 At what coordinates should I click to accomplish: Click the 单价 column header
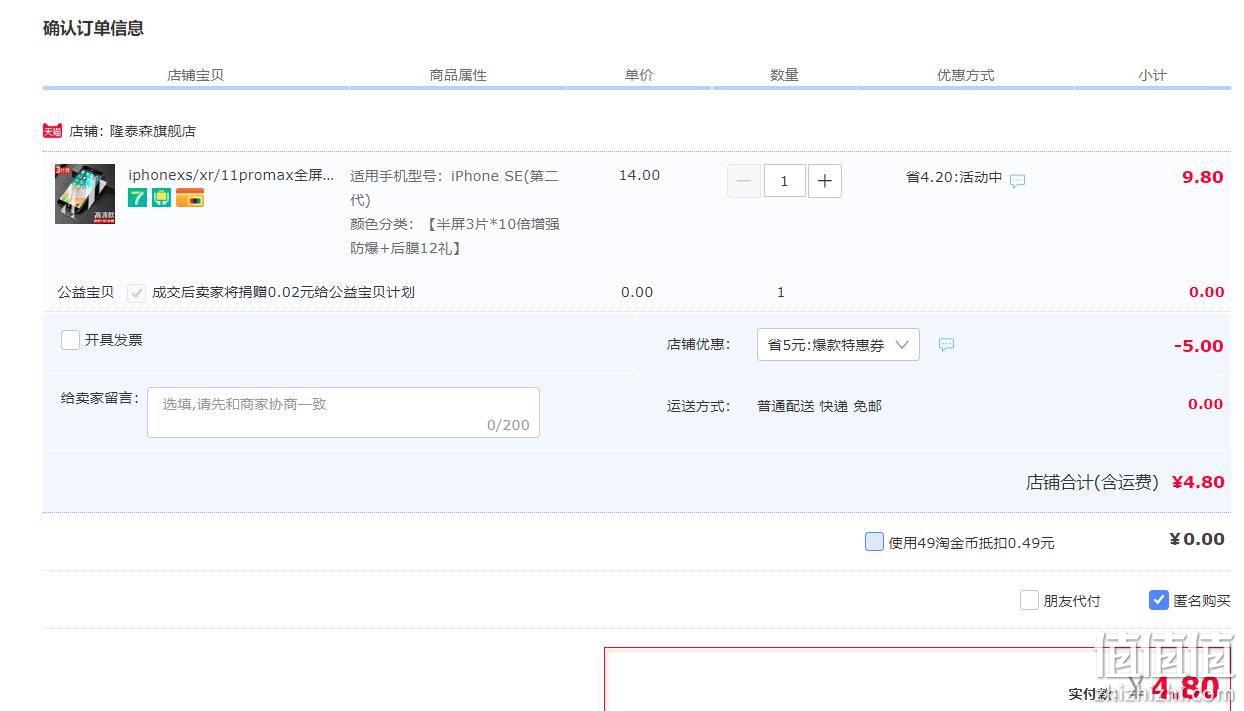[x=639, y=75]
